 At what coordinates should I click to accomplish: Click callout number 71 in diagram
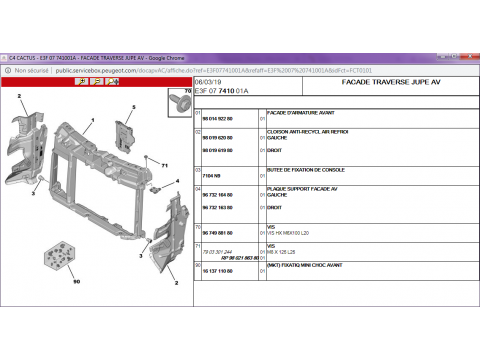[x=165, y=165]
